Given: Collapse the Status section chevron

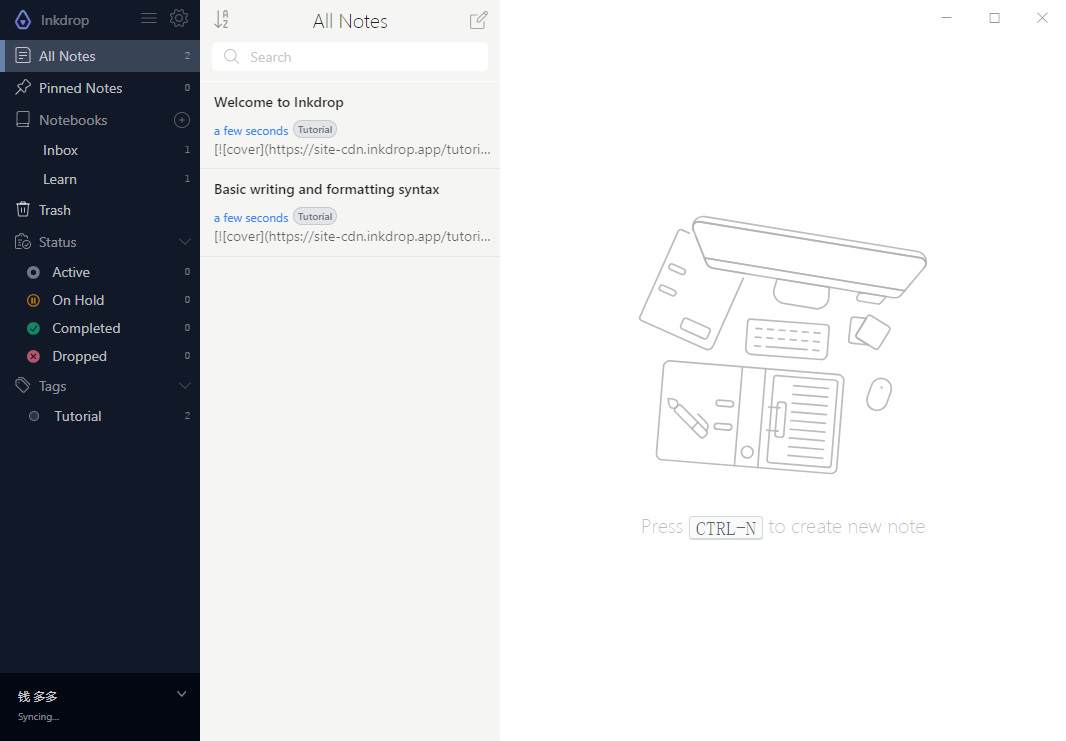Looking at the screenshot, I should click(184, 241).
